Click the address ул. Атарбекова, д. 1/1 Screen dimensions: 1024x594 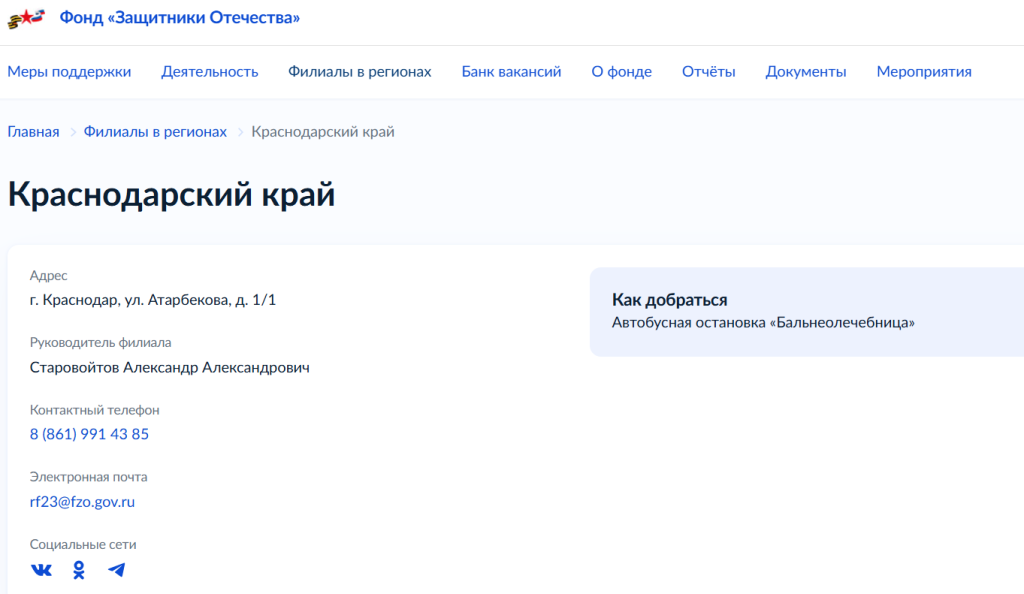[x=153, y=300]
